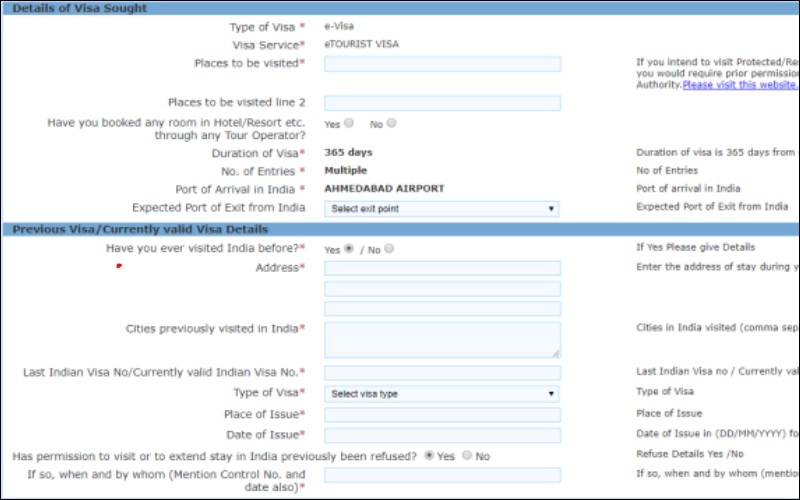Choose No for visited India before
Image resolution: width=800 pixels, height=500 pixels.
click(x=389, y=248)
